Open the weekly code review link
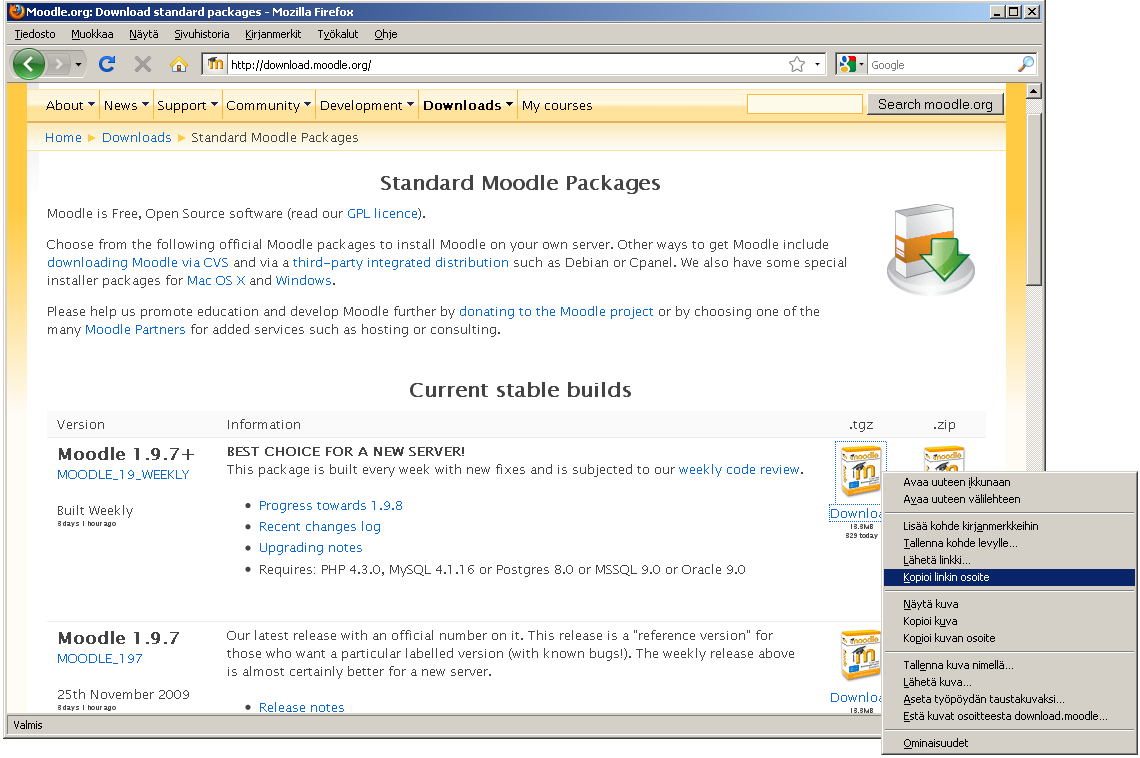Image resolution: width=1140 pixels, height=758 pixels. (739, 469)
